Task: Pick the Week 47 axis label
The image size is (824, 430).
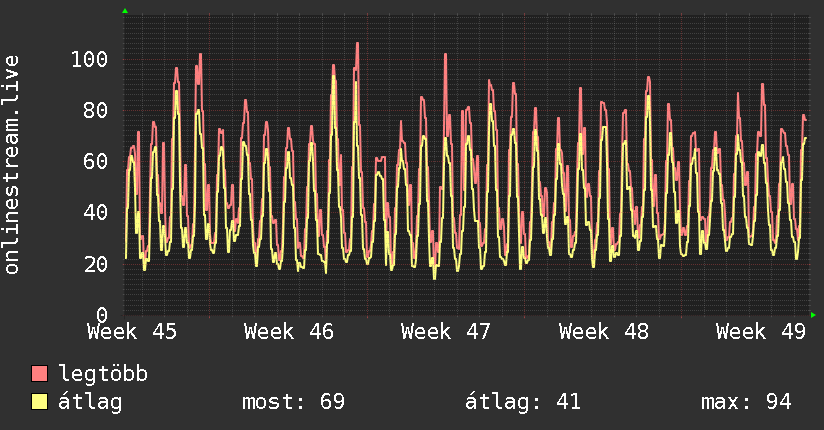Action: 446,332
